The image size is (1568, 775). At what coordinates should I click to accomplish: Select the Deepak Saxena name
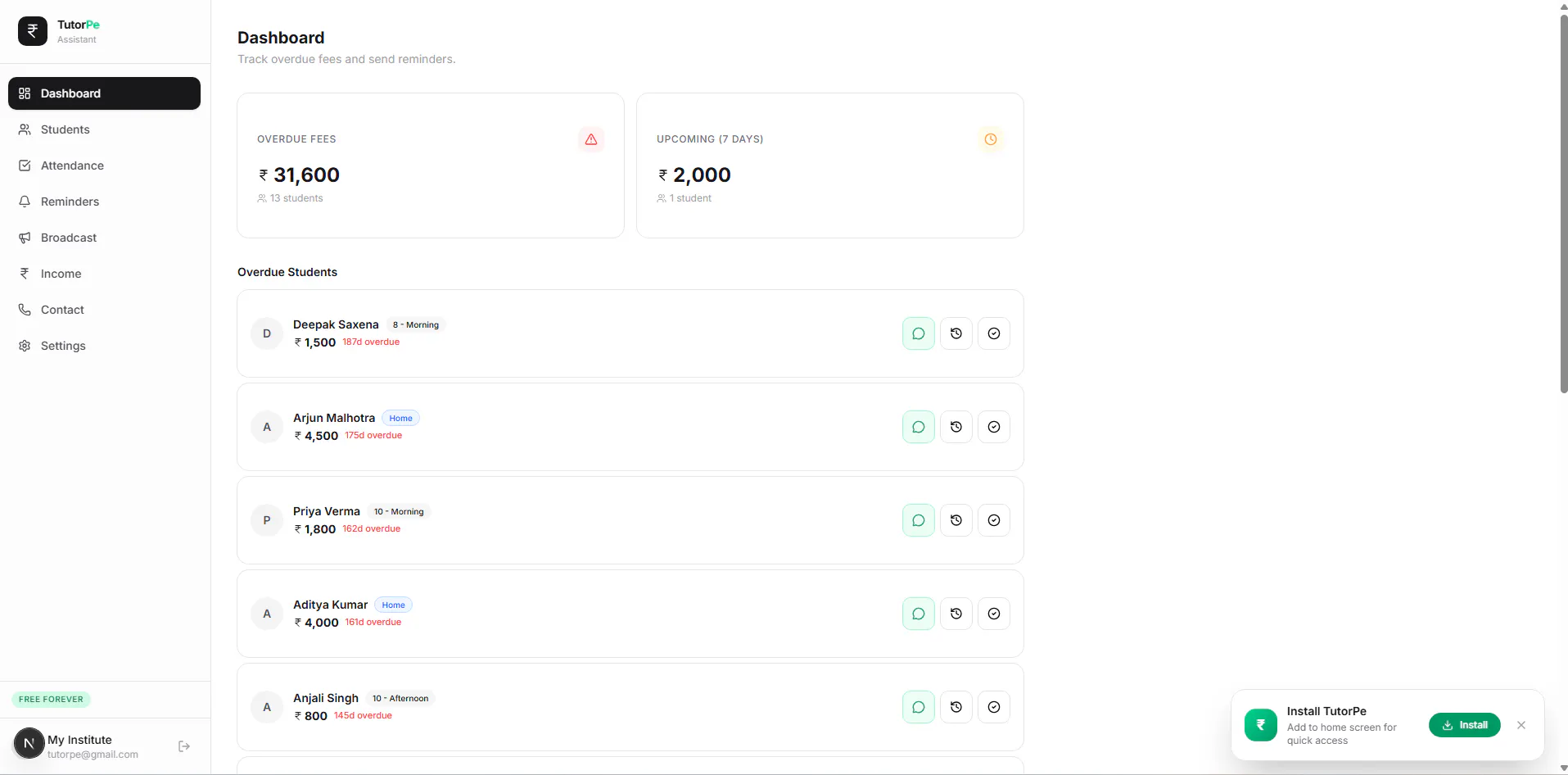pyautogui.click(x=336, y=324)
